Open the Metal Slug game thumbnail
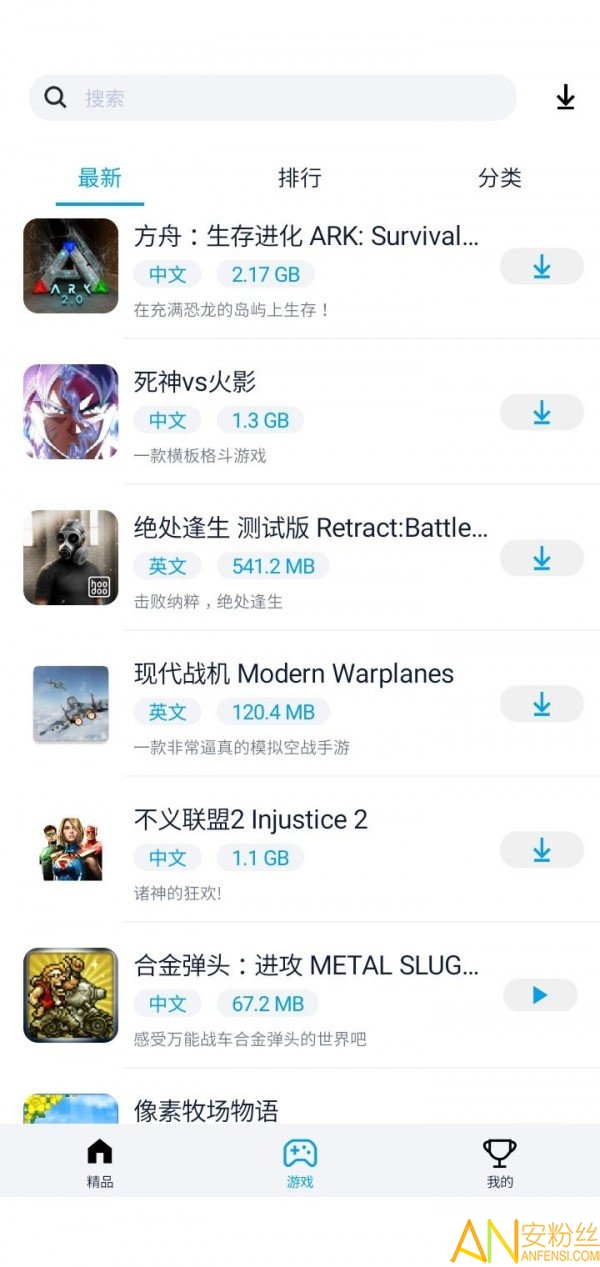Screen dimensions: 600x1267 pos(71,995)
